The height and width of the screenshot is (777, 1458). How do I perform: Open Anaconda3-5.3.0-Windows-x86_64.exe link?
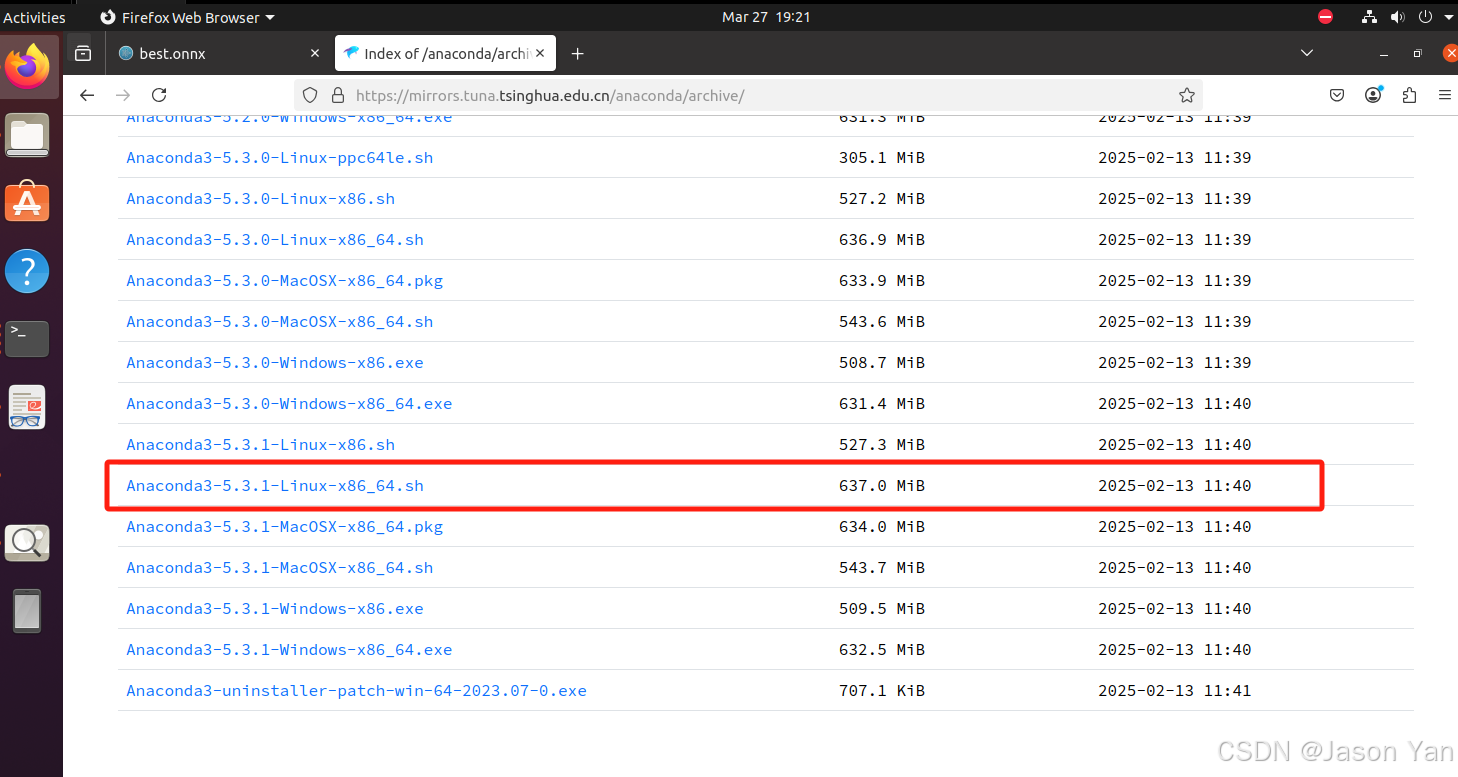289,404
